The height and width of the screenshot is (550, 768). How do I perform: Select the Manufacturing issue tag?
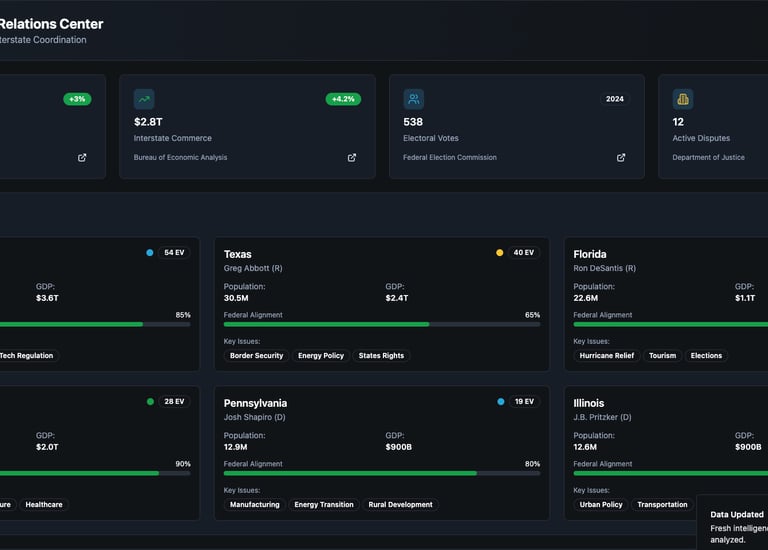[x=255, y=504]
